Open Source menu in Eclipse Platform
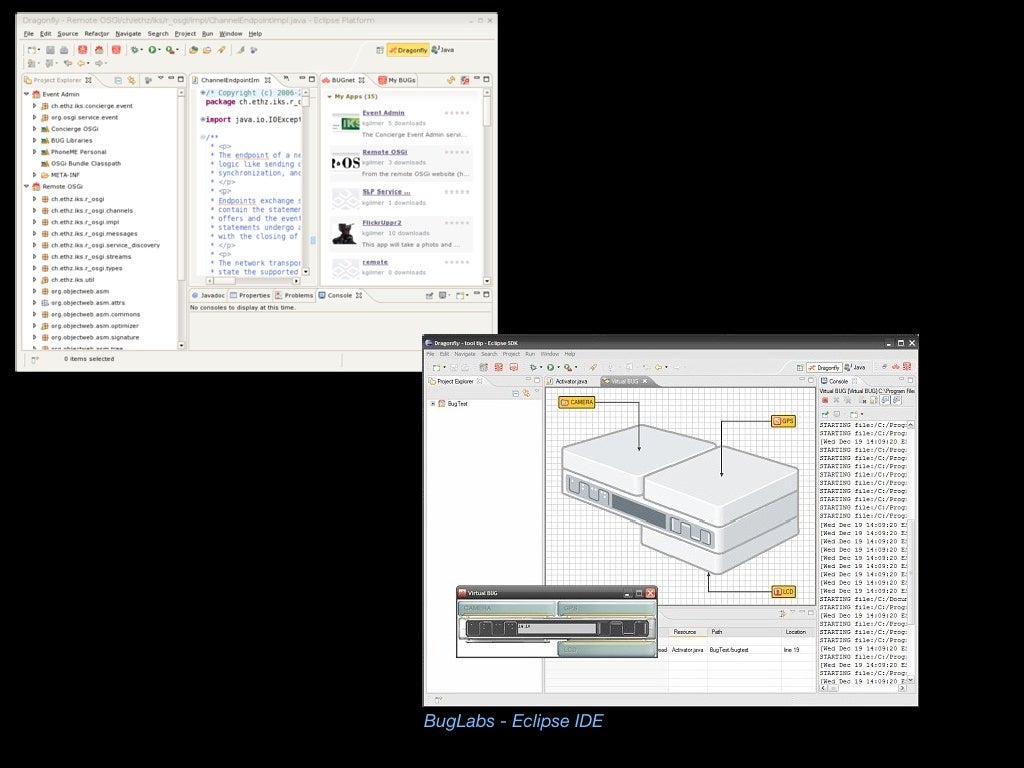 67,33
